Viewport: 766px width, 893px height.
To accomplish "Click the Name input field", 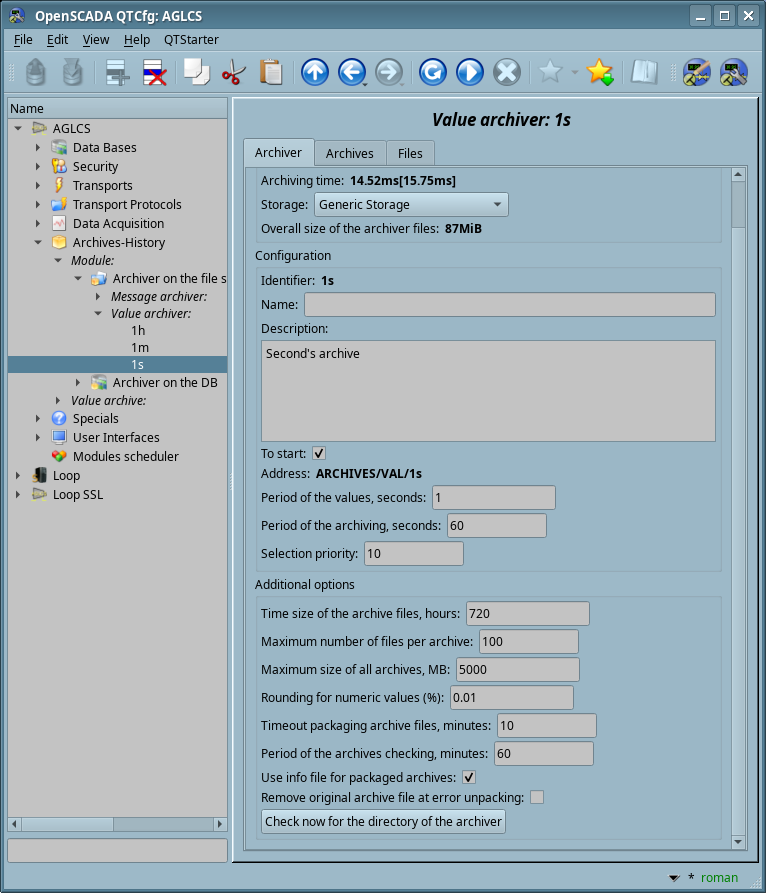I will pyautogui.click(x=509, y=305).
